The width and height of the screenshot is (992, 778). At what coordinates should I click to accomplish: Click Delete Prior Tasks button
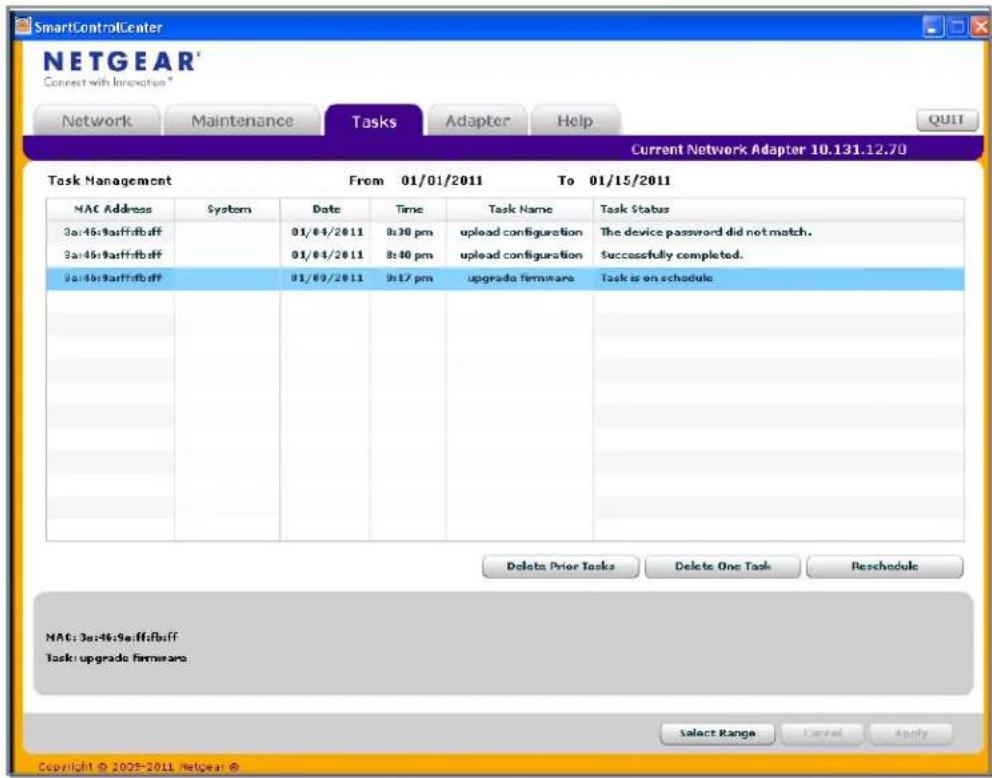[561, 566]
